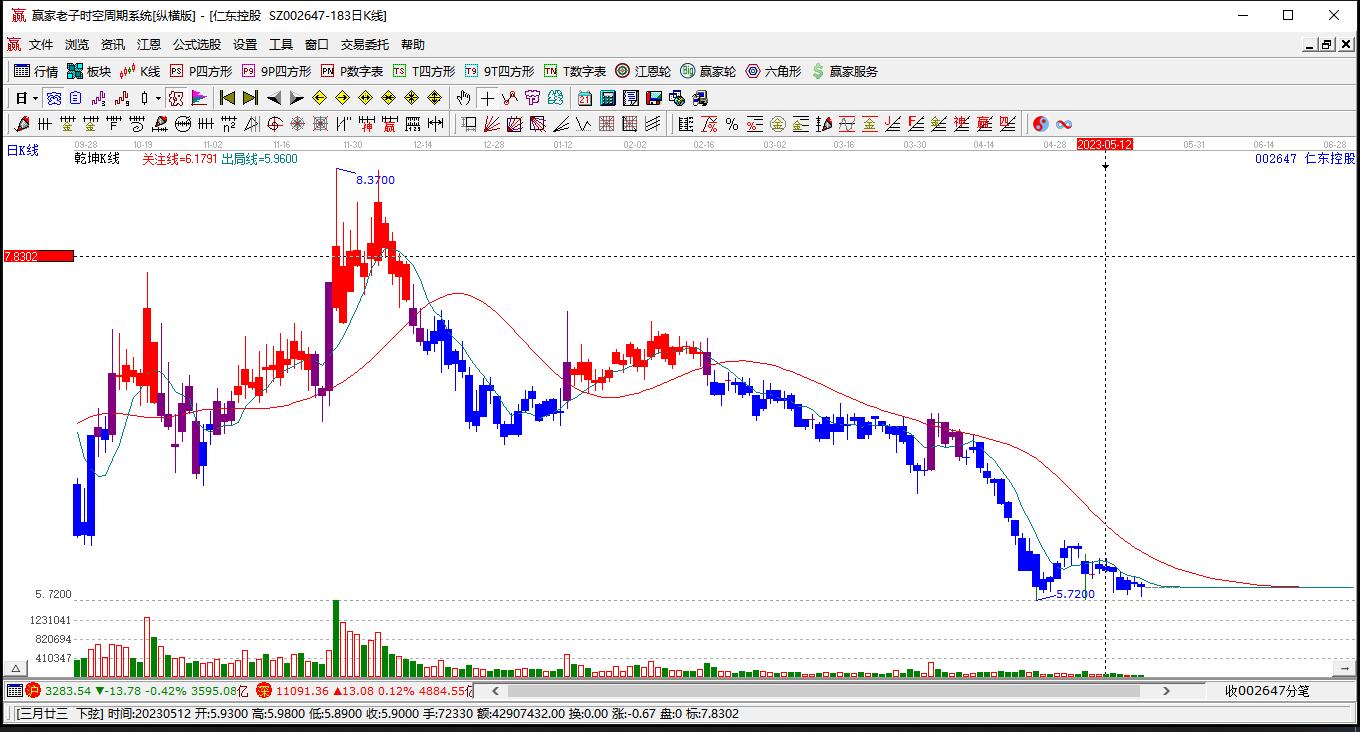Screen dimensions: 1360x732
Task: Click the highlighted 2023-05-12 date marker
Action: pos(1105,145)
